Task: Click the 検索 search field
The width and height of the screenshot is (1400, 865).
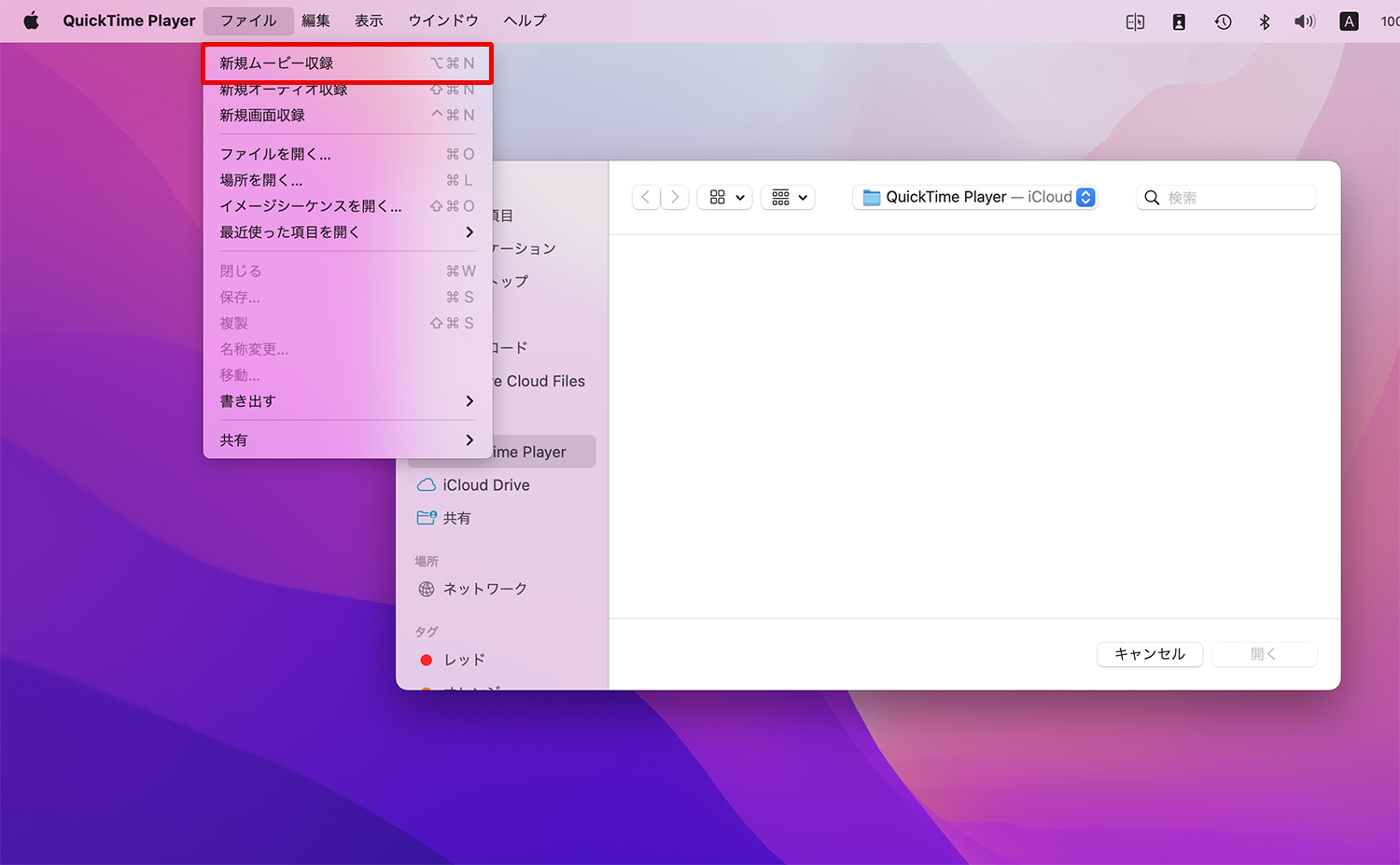Action: tap(1226, 198)
